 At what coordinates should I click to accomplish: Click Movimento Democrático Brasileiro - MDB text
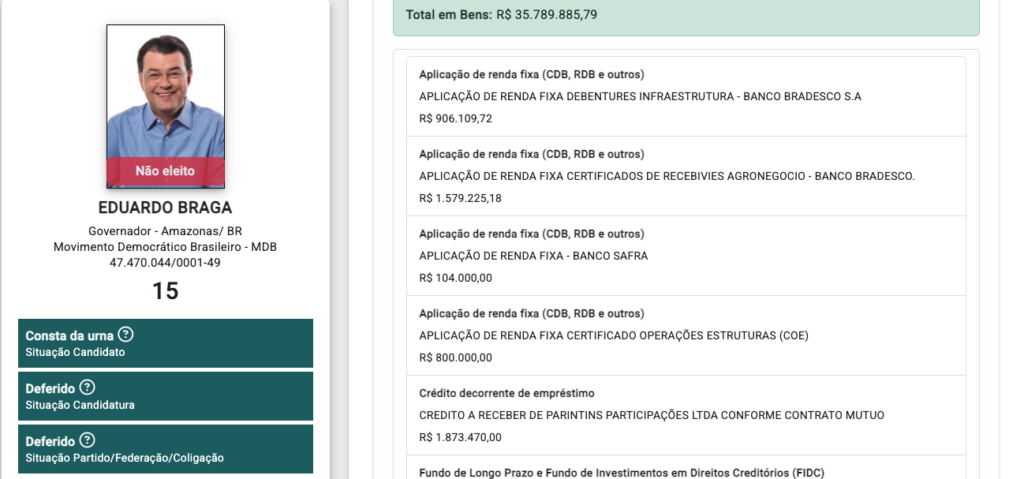165,247
